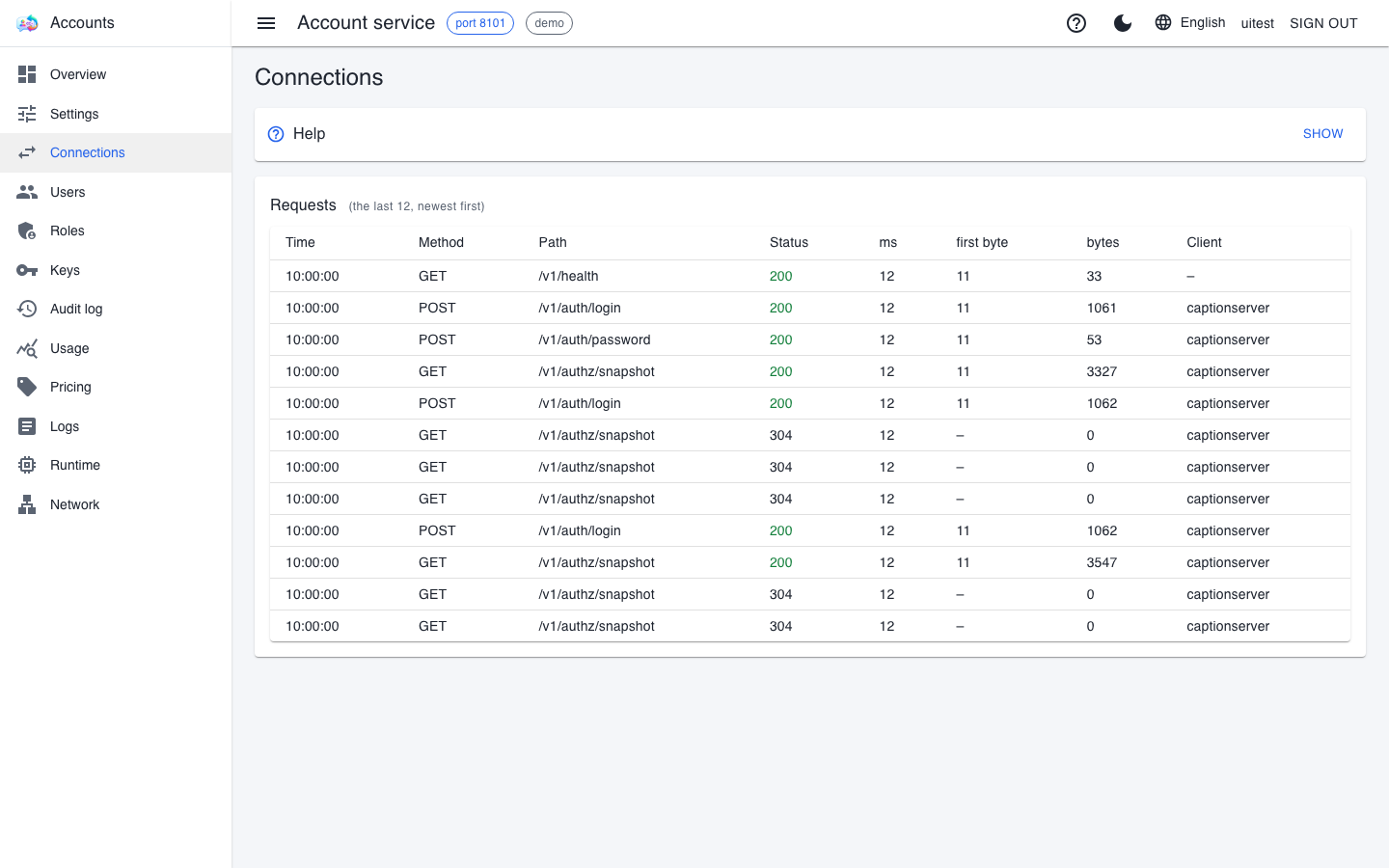The image size is (1389, 868).
Task: Expand the Help section with SHOW
Action: click(1322, 134)
